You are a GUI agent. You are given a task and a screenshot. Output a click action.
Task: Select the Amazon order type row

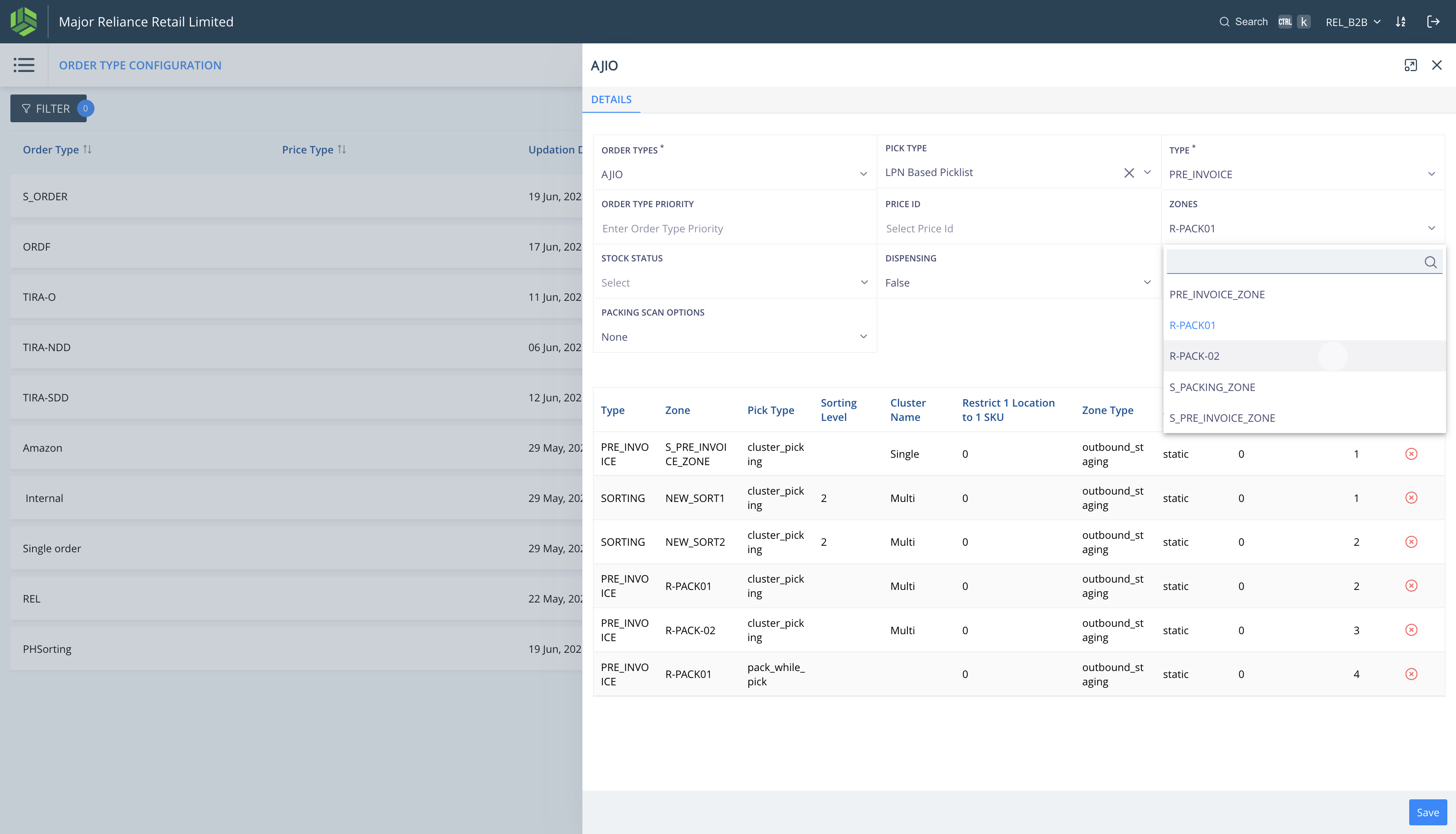click(296, 448)
